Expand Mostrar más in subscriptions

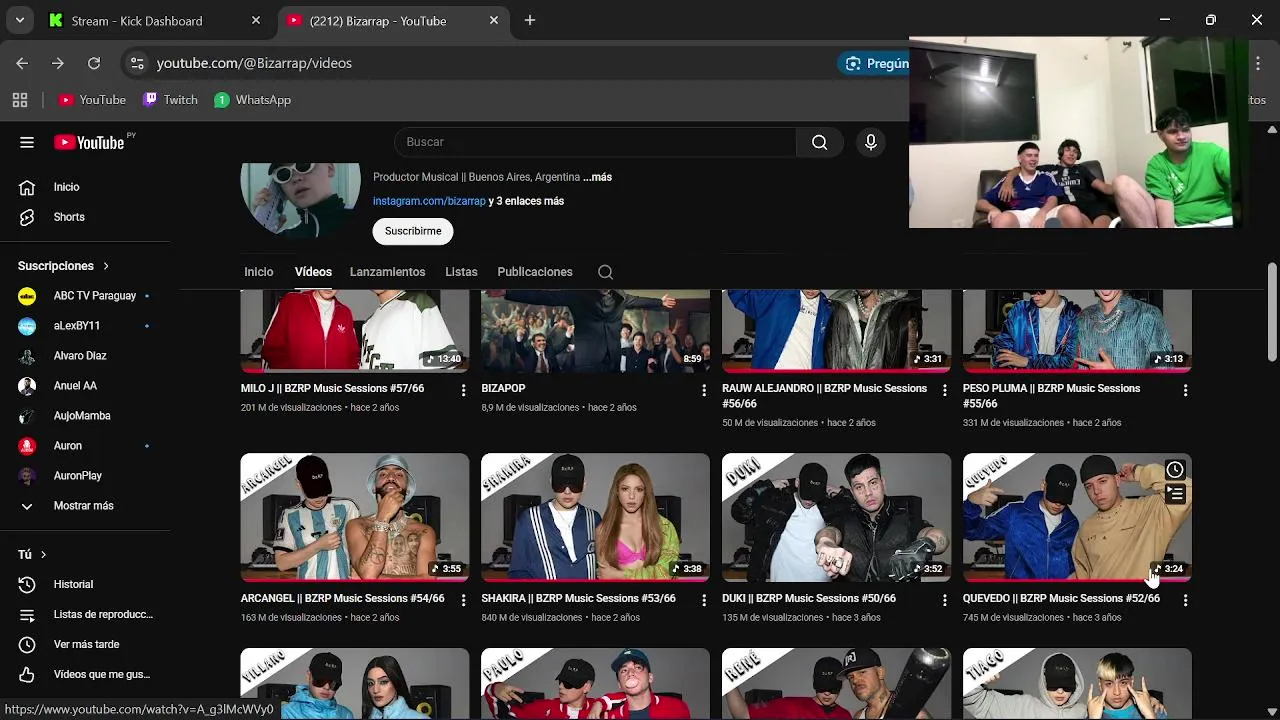click(85, 506)
